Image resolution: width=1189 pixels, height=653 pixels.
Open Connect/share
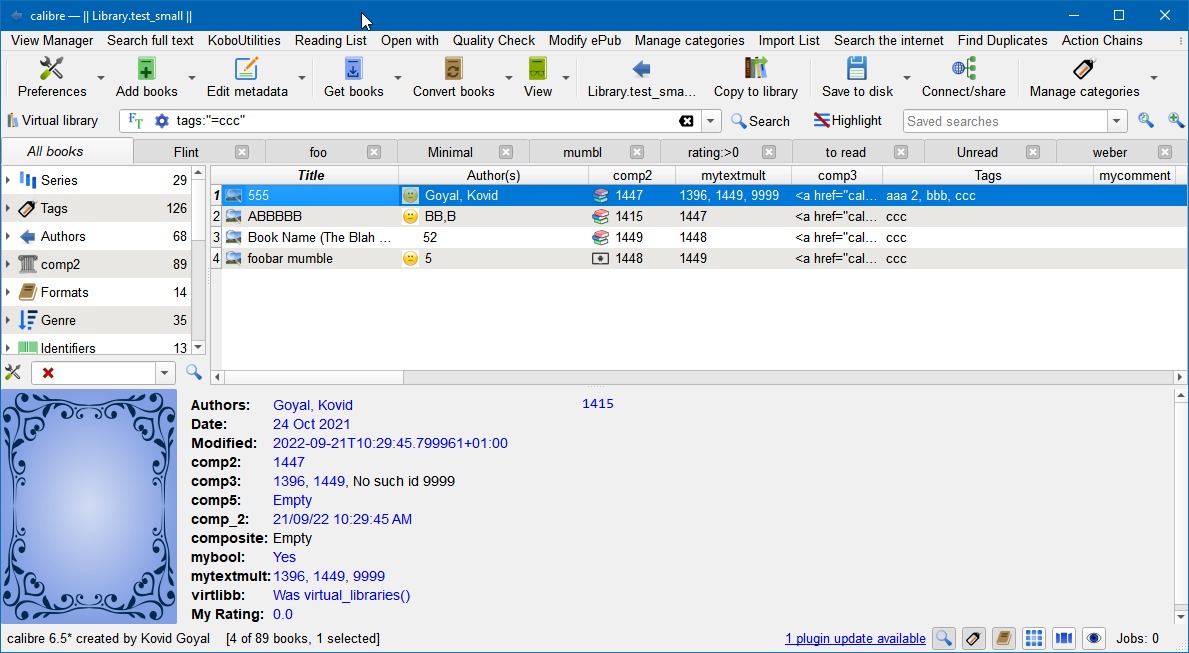pyautogui.click(x=963, y=77)
